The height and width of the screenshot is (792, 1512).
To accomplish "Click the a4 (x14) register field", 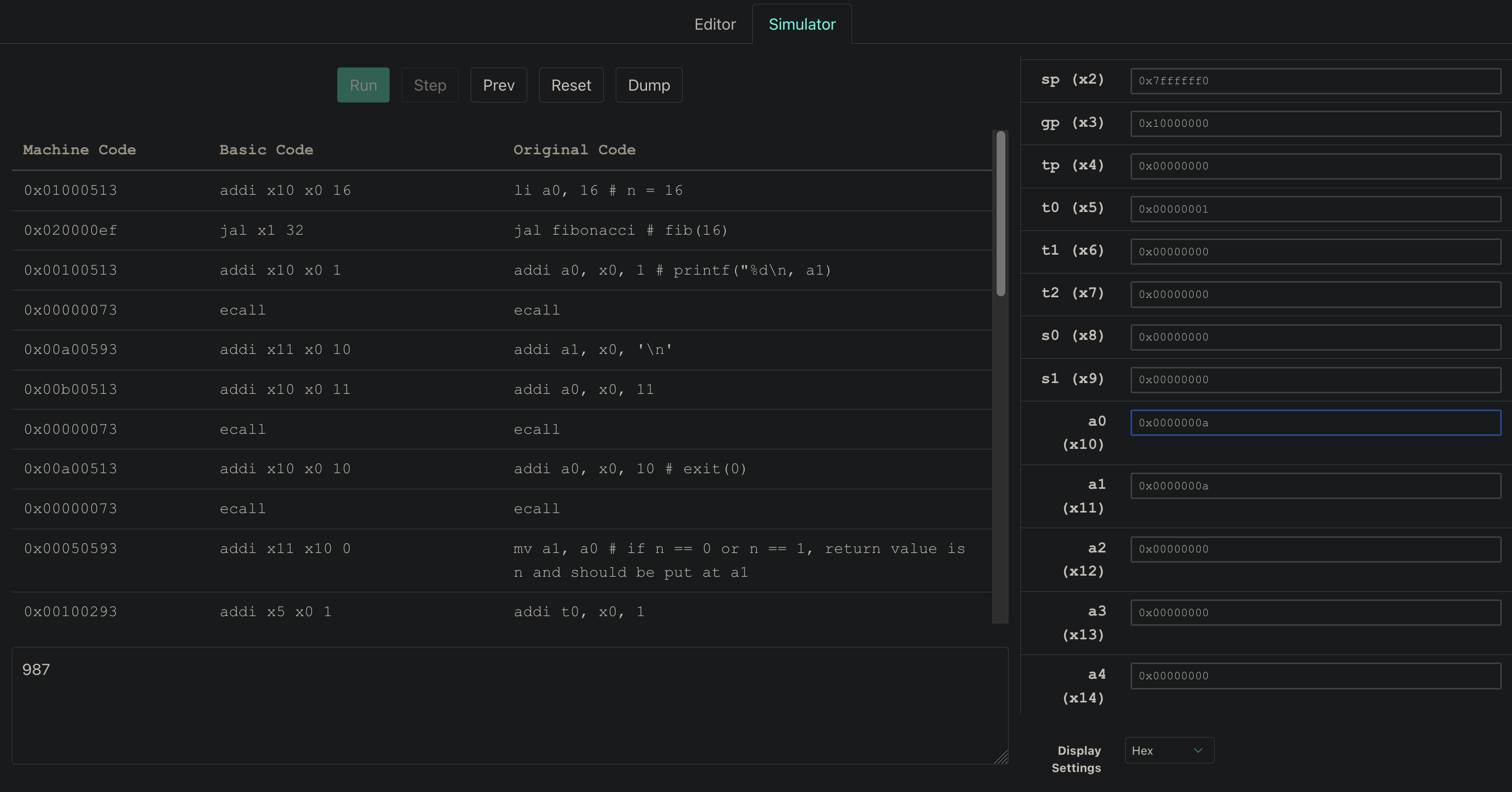I will pos(1315,676).
